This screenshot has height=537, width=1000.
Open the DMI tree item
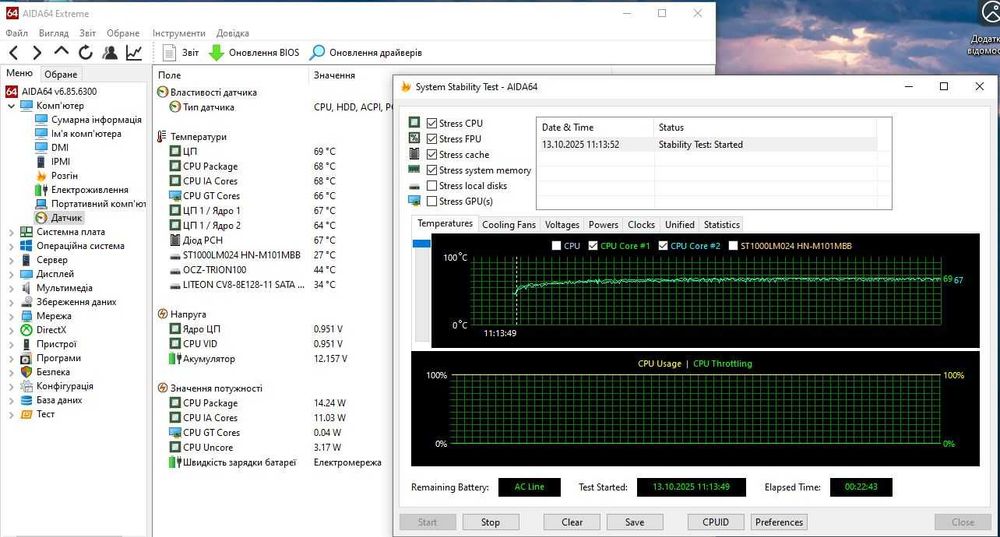[59, 147]
